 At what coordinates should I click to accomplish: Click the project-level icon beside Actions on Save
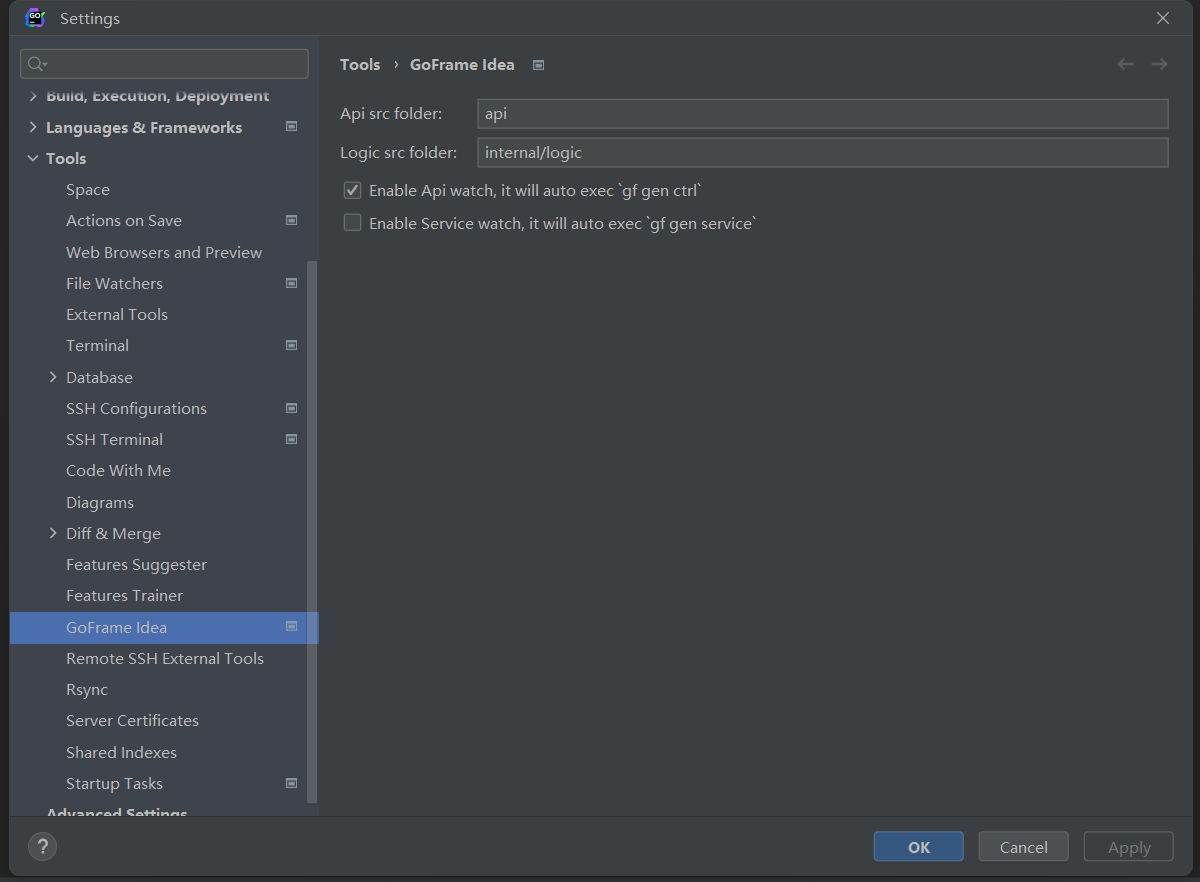coord(292,220)
